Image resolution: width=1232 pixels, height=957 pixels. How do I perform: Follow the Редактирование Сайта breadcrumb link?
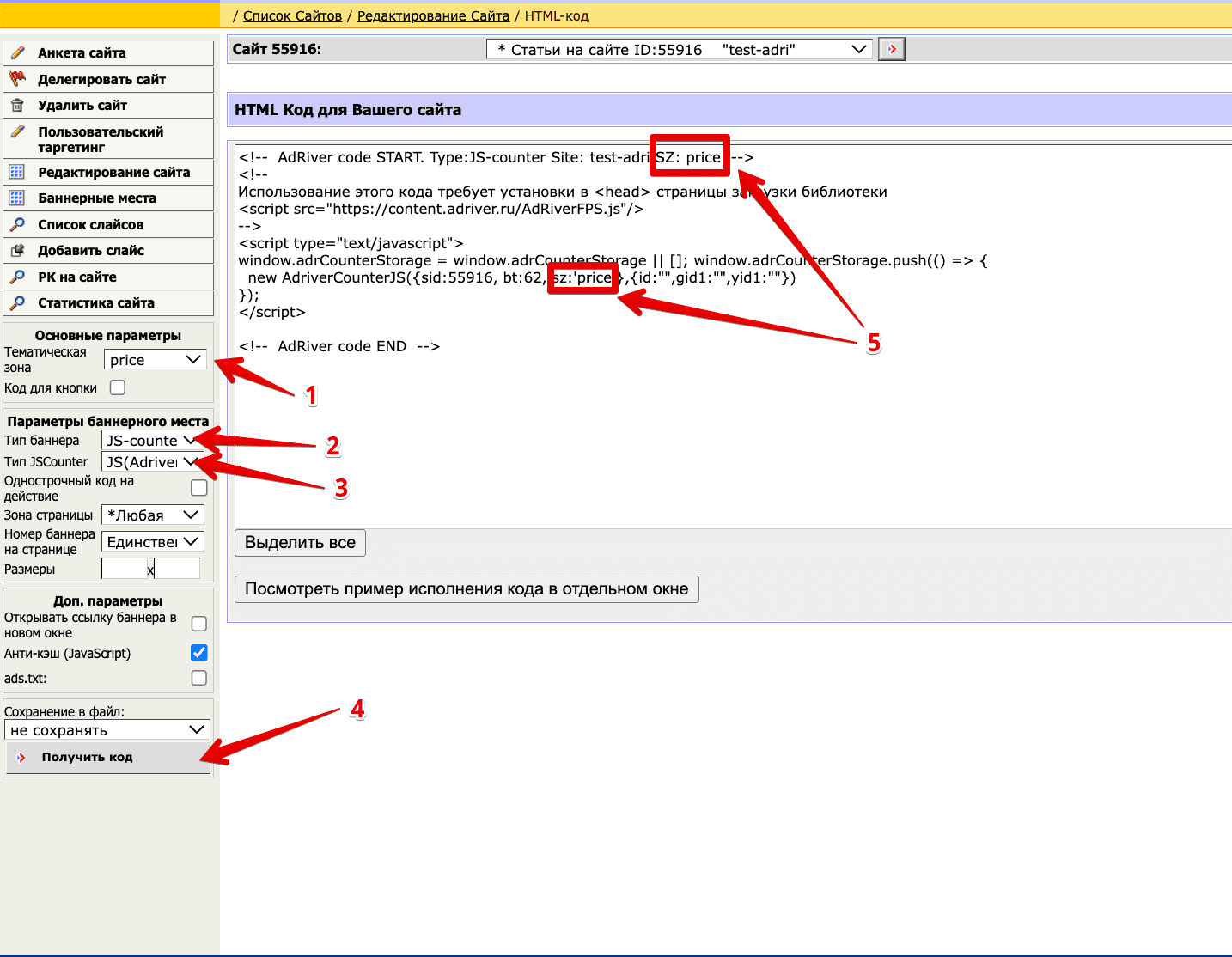433,15
